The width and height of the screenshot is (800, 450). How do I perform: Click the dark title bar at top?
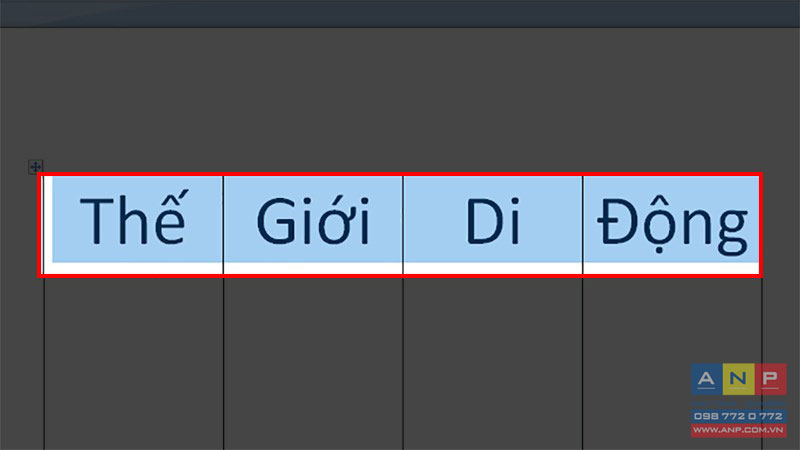tap(400, 13)
